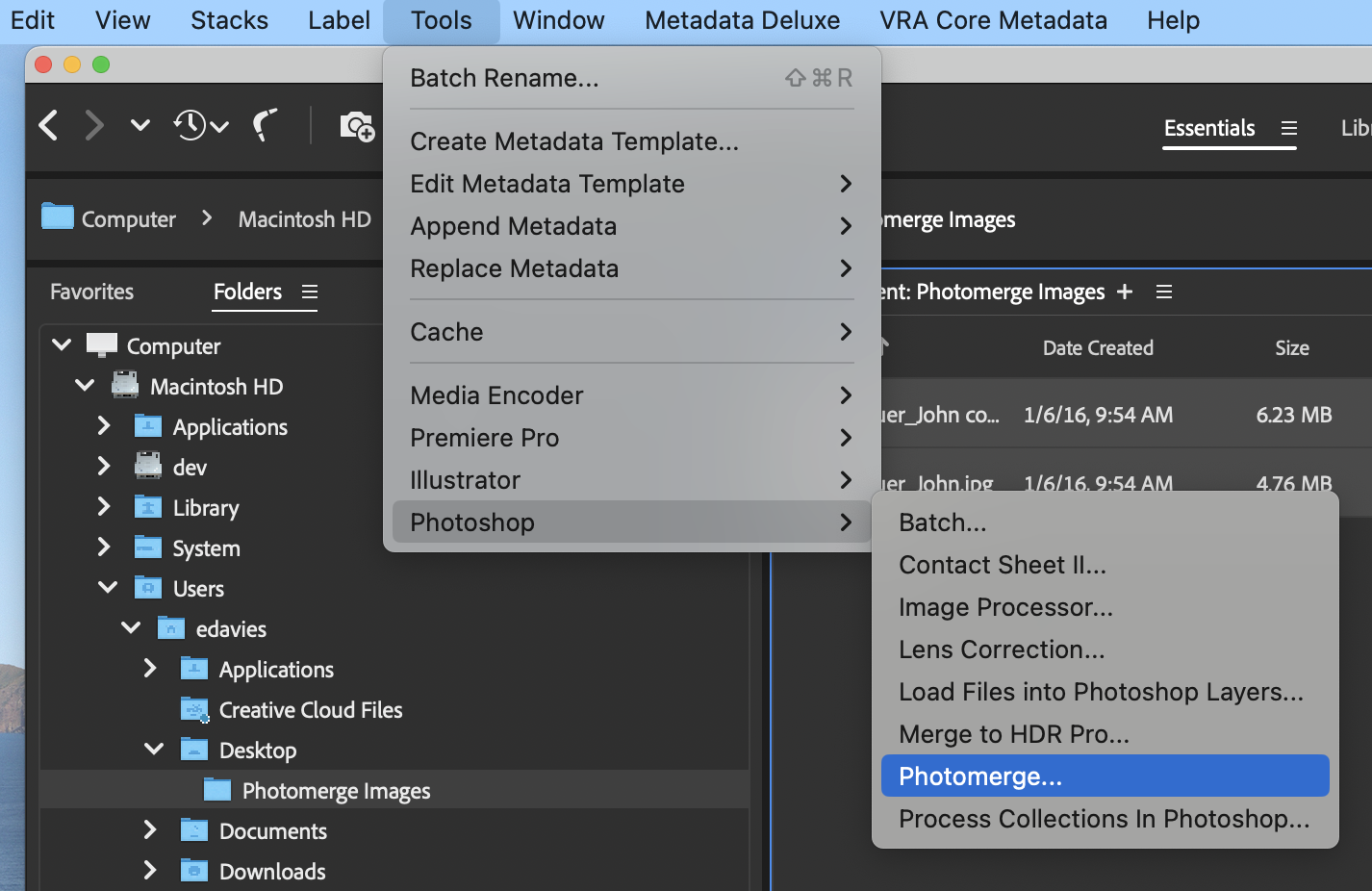The width and height of the screenshot is (1372, 891).
Task: Click the dev drive icon in tree
Action: click(148, 466)
